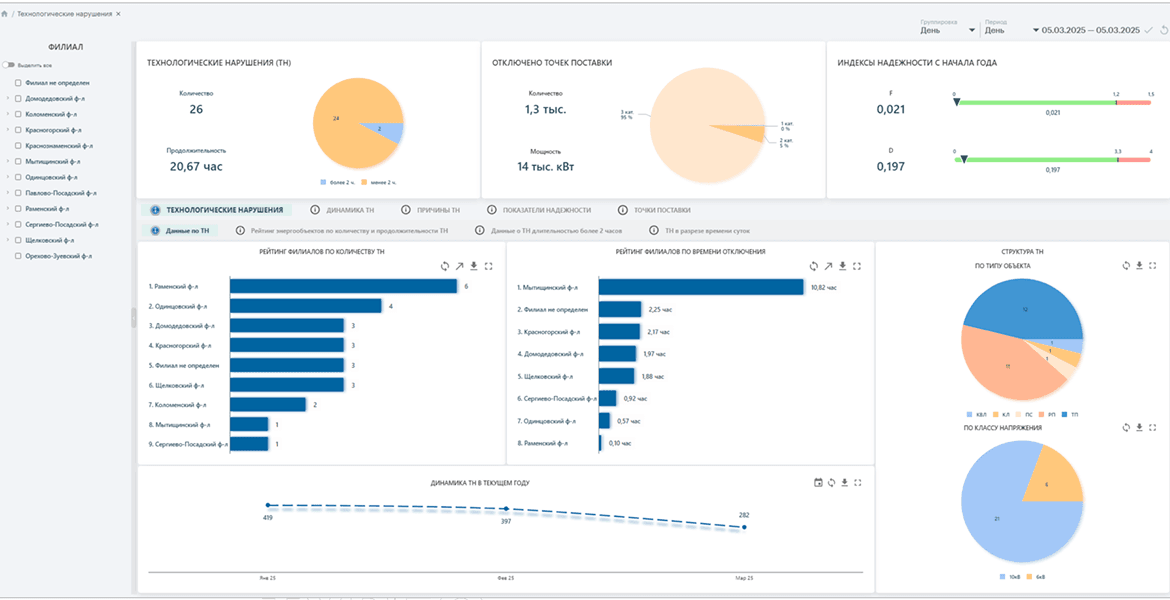Click the 'более 2 ч.' legend swatch

(323, 182)
